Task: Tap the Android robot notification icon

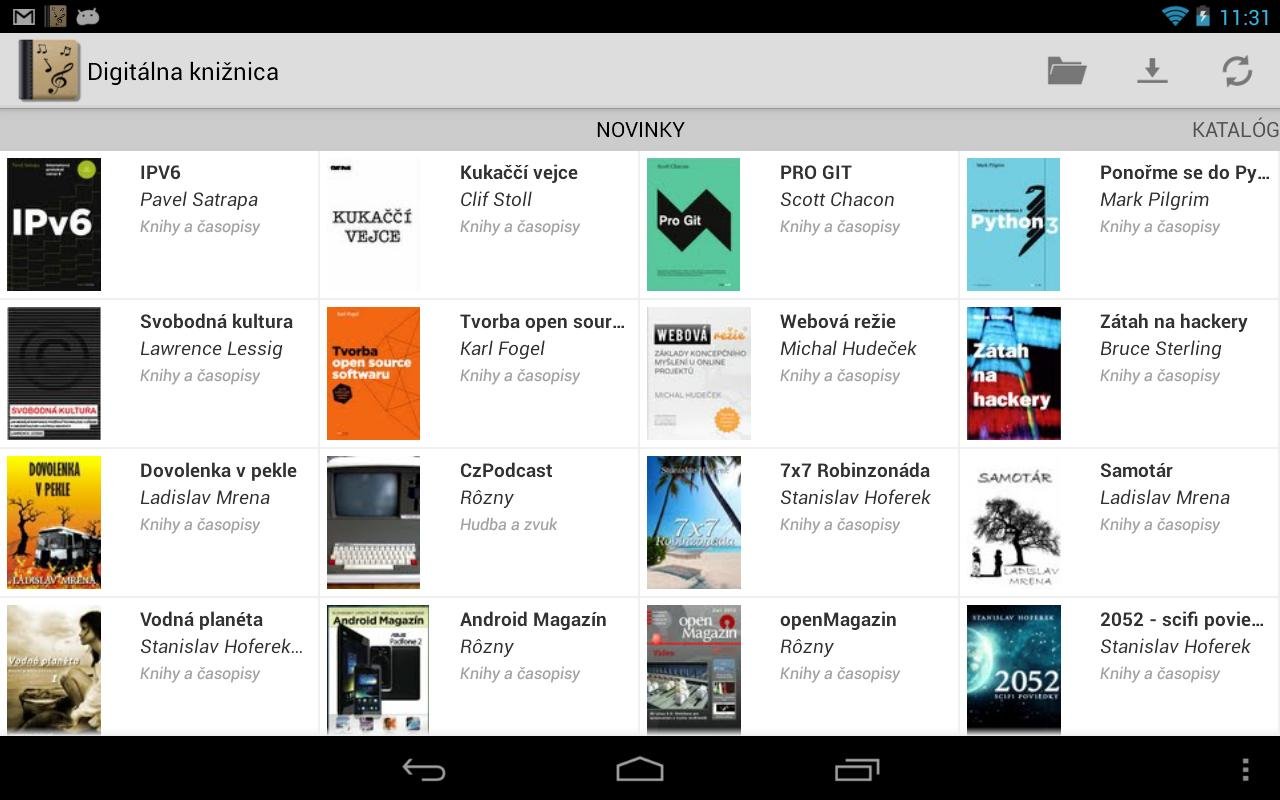Action: [88, 16]
